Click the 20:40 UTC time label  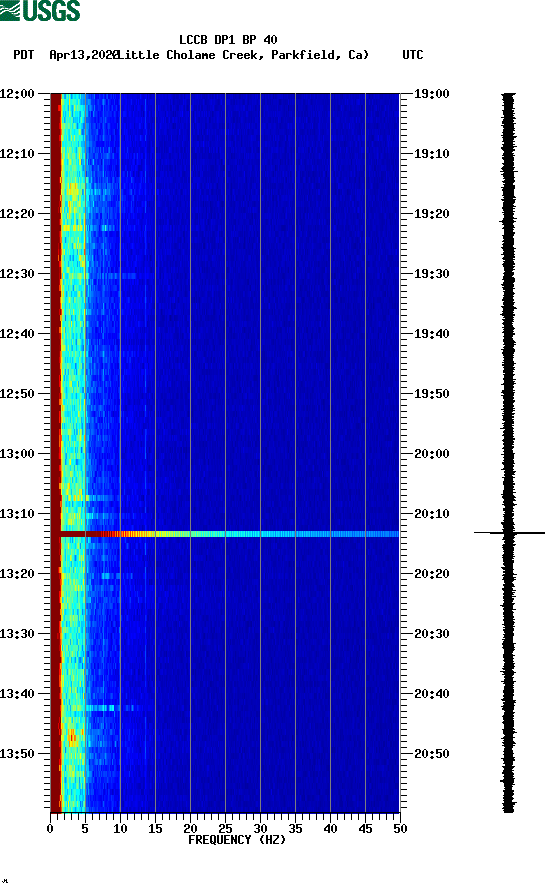[x=431, y=694]
